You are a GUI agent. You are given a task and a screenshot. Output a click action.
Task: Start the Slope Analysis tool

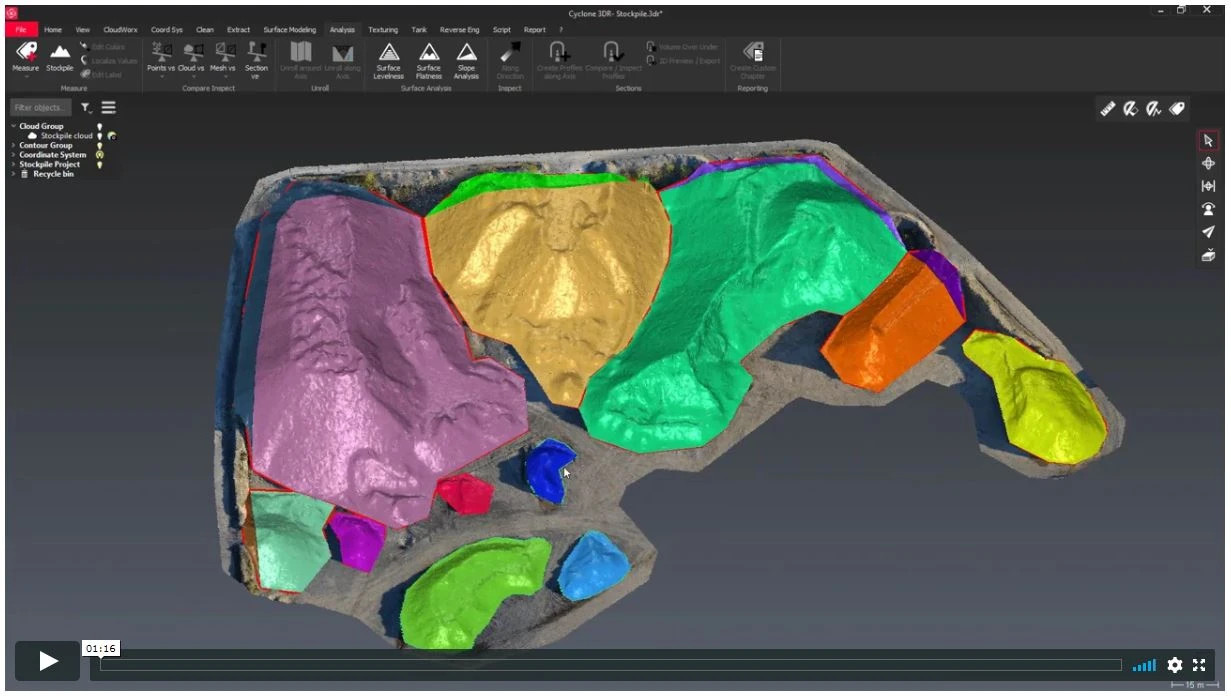[466, 60]
